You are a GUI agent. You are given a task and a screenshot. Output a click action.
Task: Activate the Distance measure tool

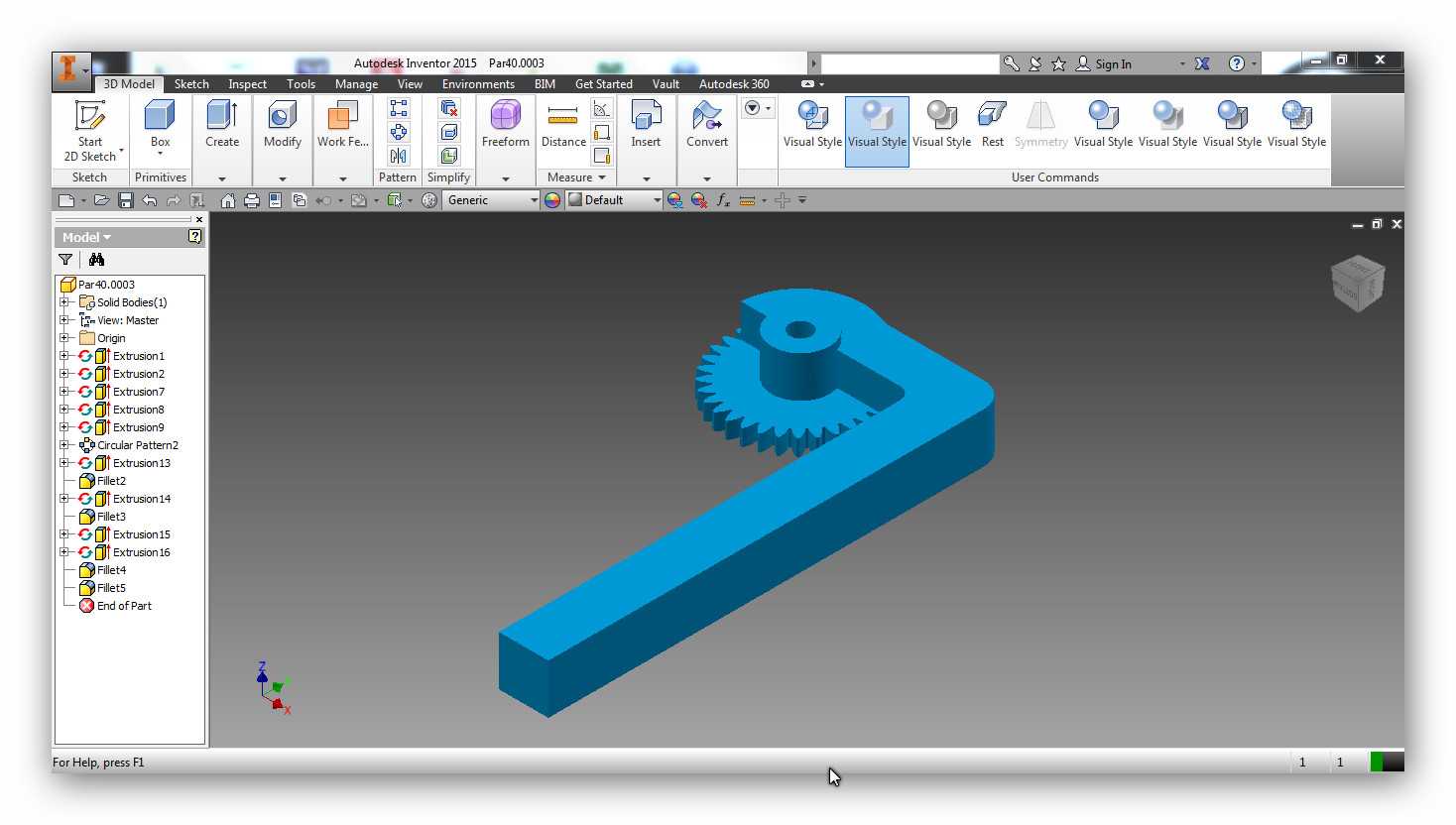tap(563, 125)
